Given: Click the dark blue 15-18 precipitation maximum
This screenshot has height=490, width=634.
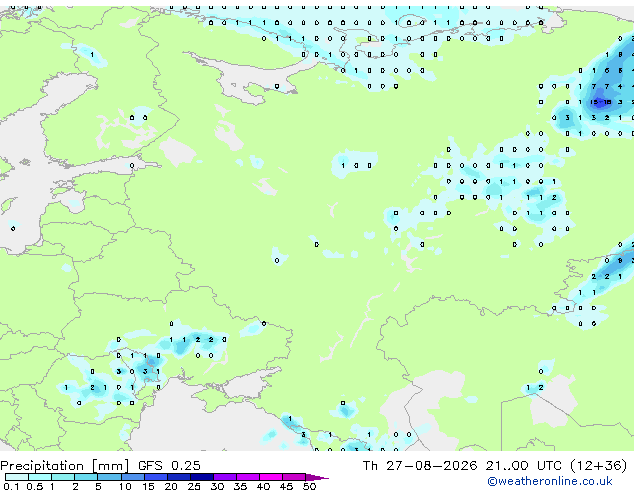Looking at the screenshot, I should pos(600,102).
